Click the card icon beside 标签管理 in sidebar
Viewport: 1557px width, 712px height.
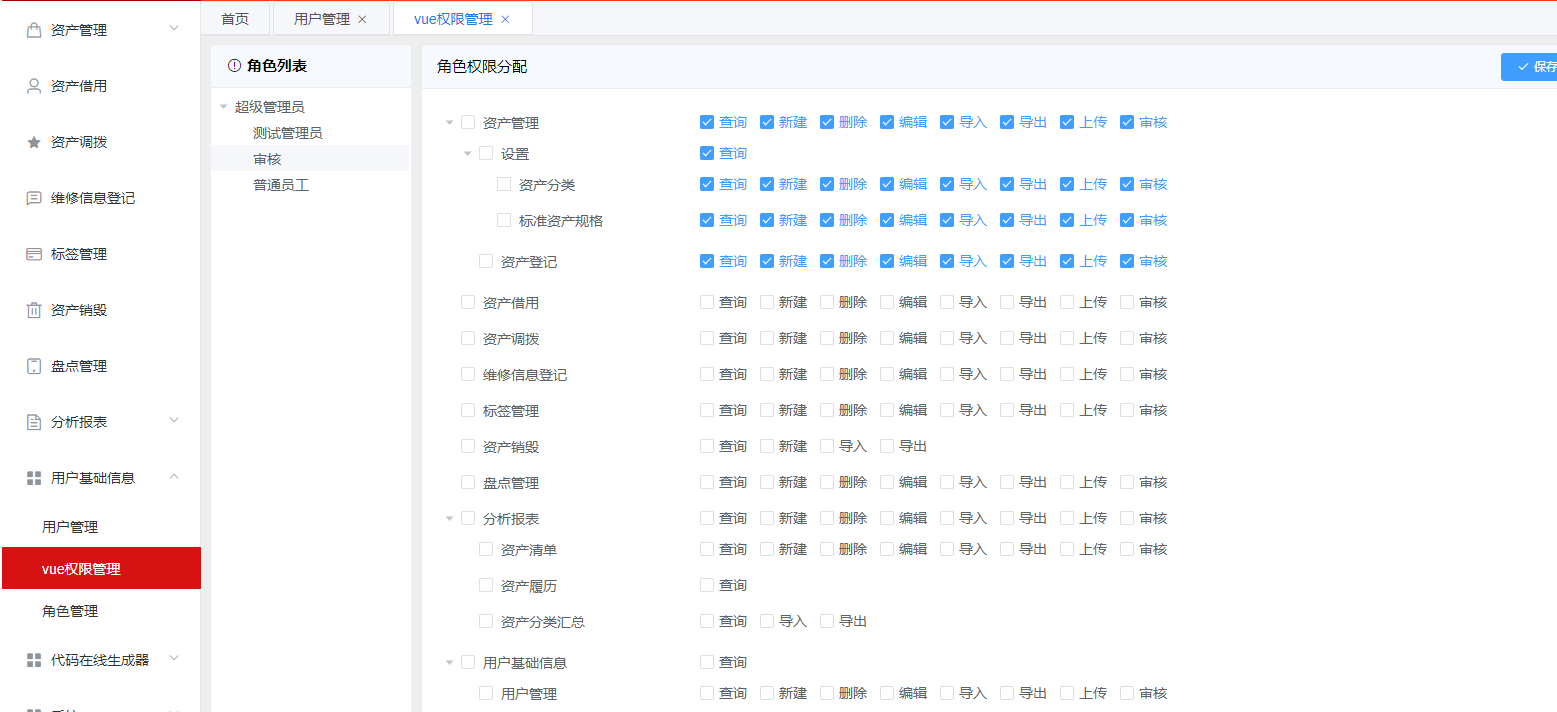point(34,254)
